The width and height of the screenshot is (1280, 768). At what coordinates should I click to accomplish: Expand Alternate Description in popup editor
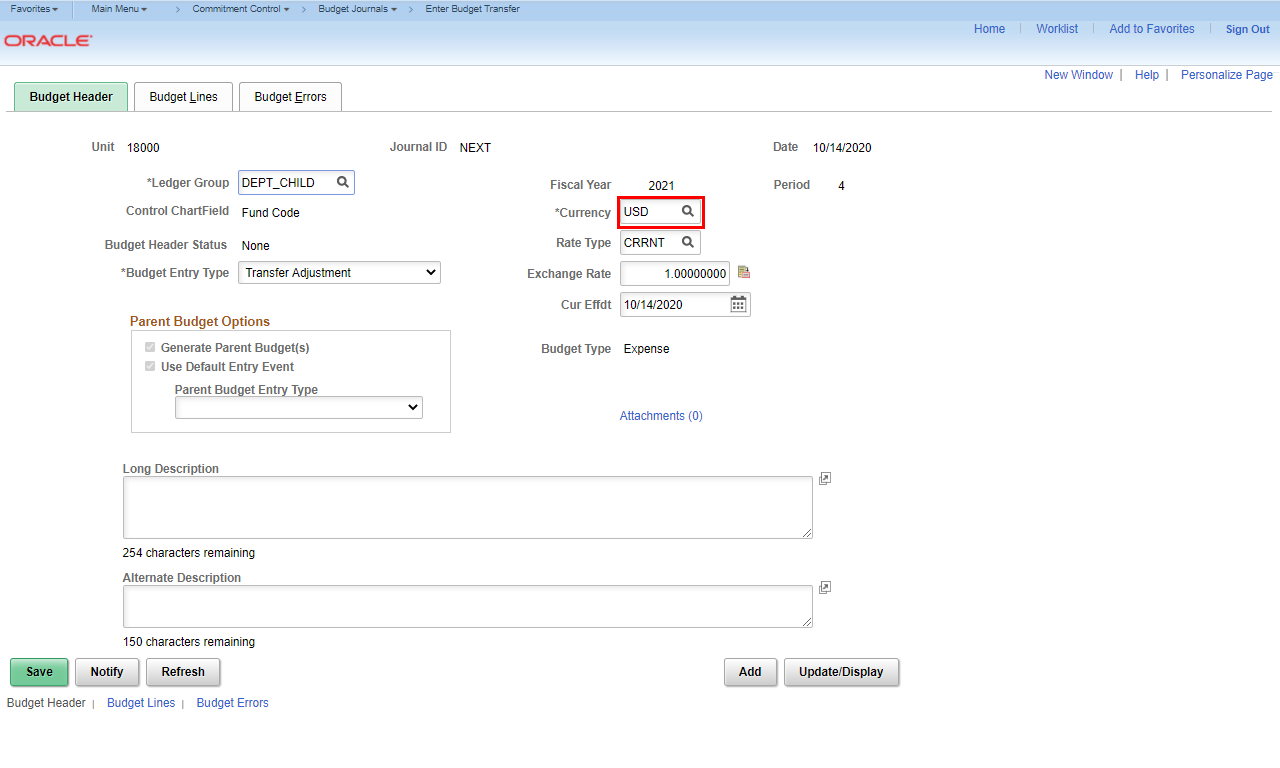tap(824, 588)
